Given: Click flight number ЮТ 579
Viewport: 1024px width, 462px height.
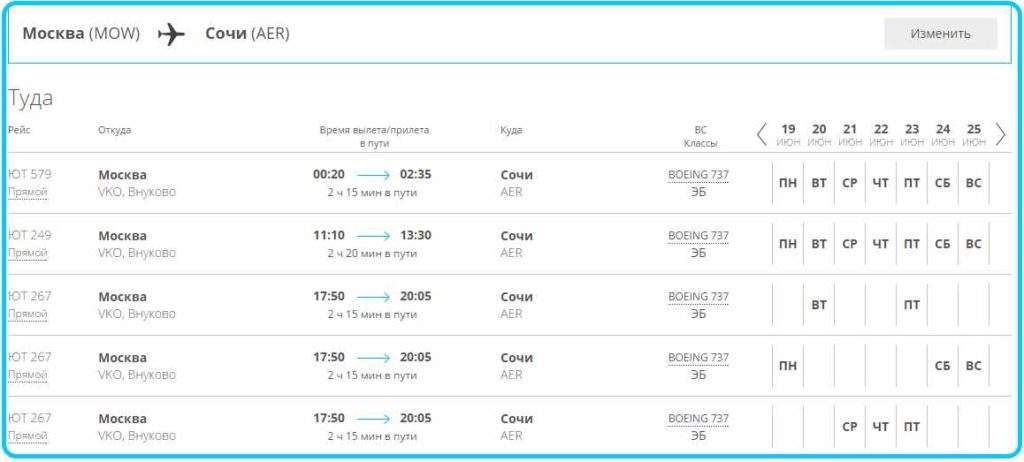Looking at the screenshot, I should [29, 174].
